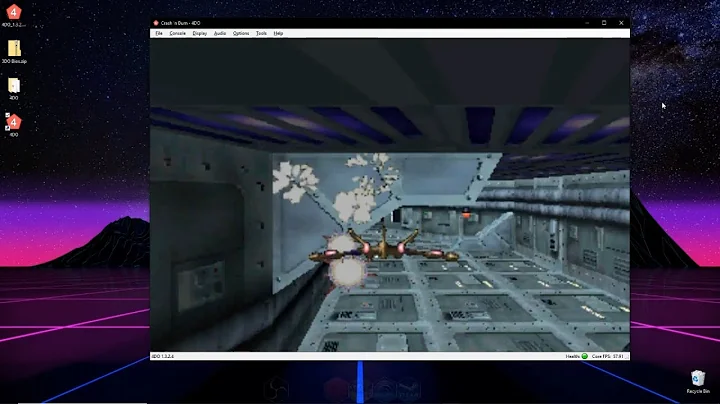Click the game display showing the spaceship
Image resolution: width=720 pixels, height=404 pixels.
coord(390,195)
